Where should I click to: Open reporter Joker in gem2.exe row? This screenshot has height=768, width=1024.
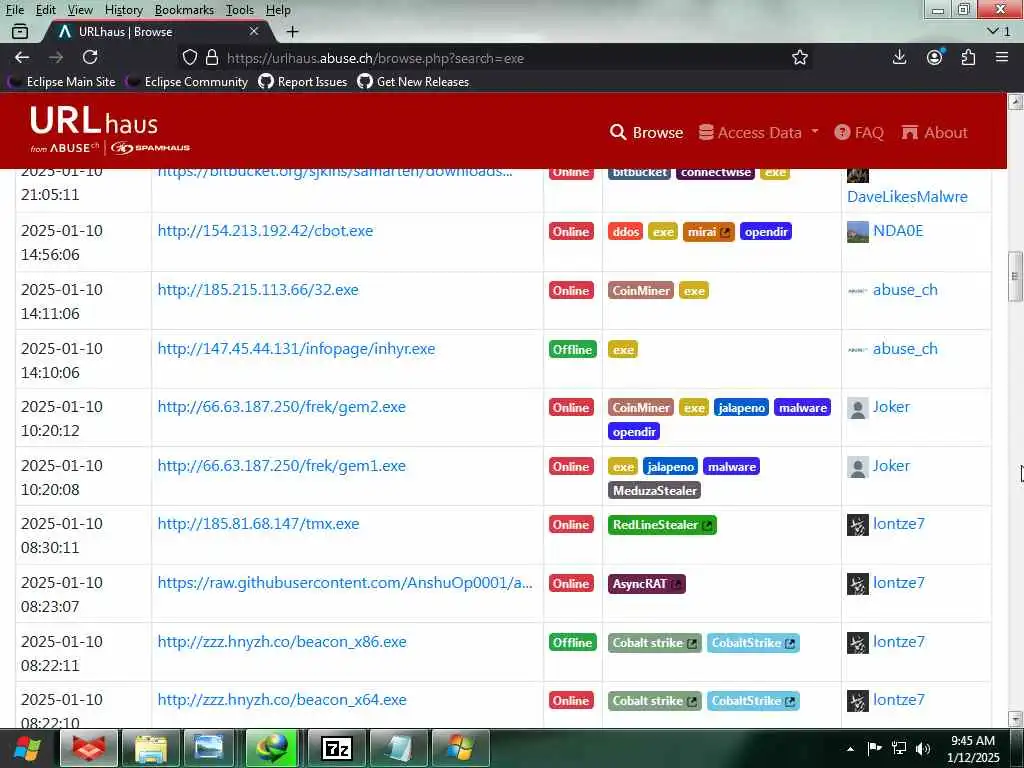(x=891, y=407)
